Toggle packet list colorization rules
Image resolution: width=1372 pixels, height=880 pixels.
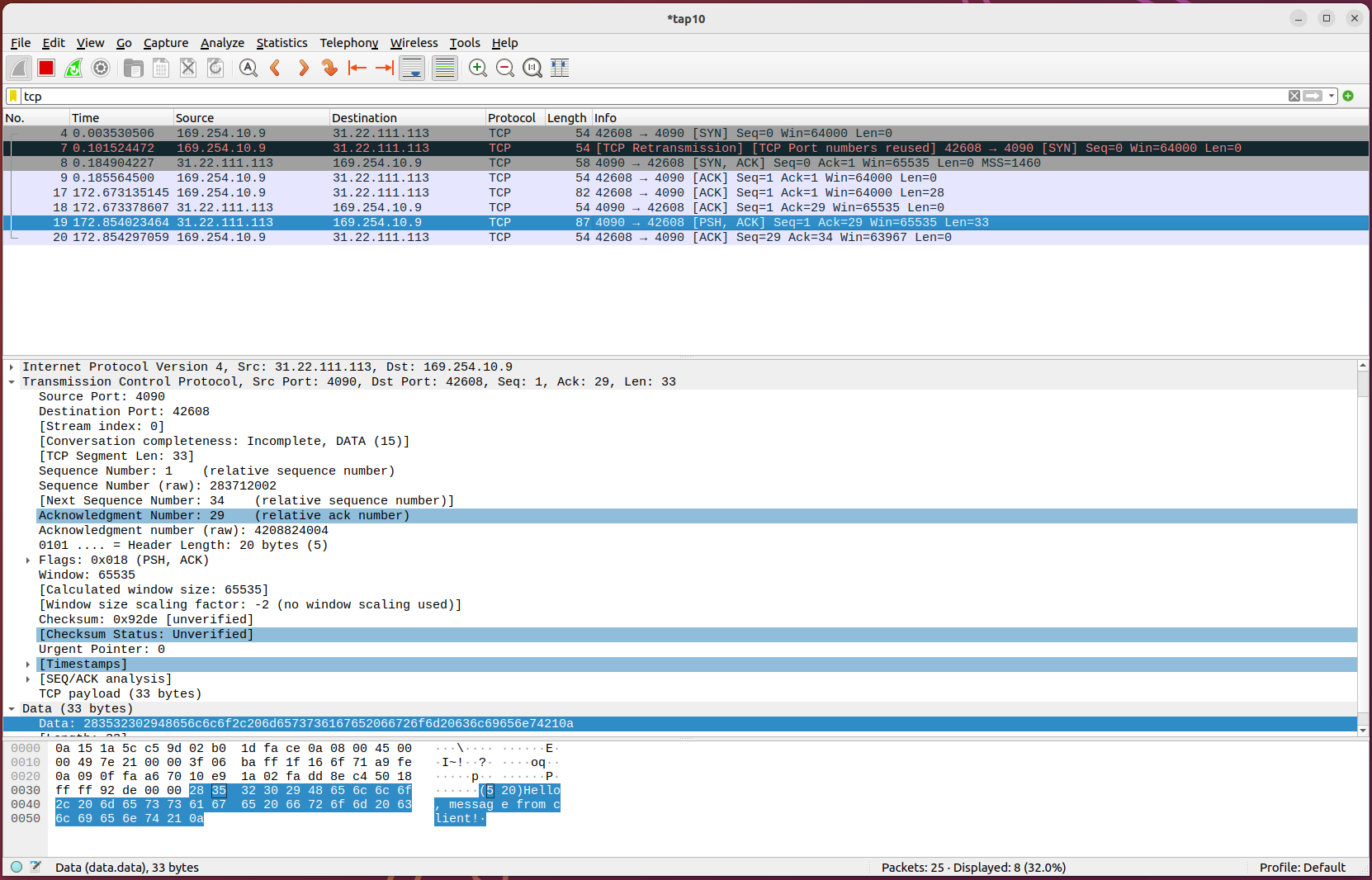pyautogui.click(x=445, y=68)
